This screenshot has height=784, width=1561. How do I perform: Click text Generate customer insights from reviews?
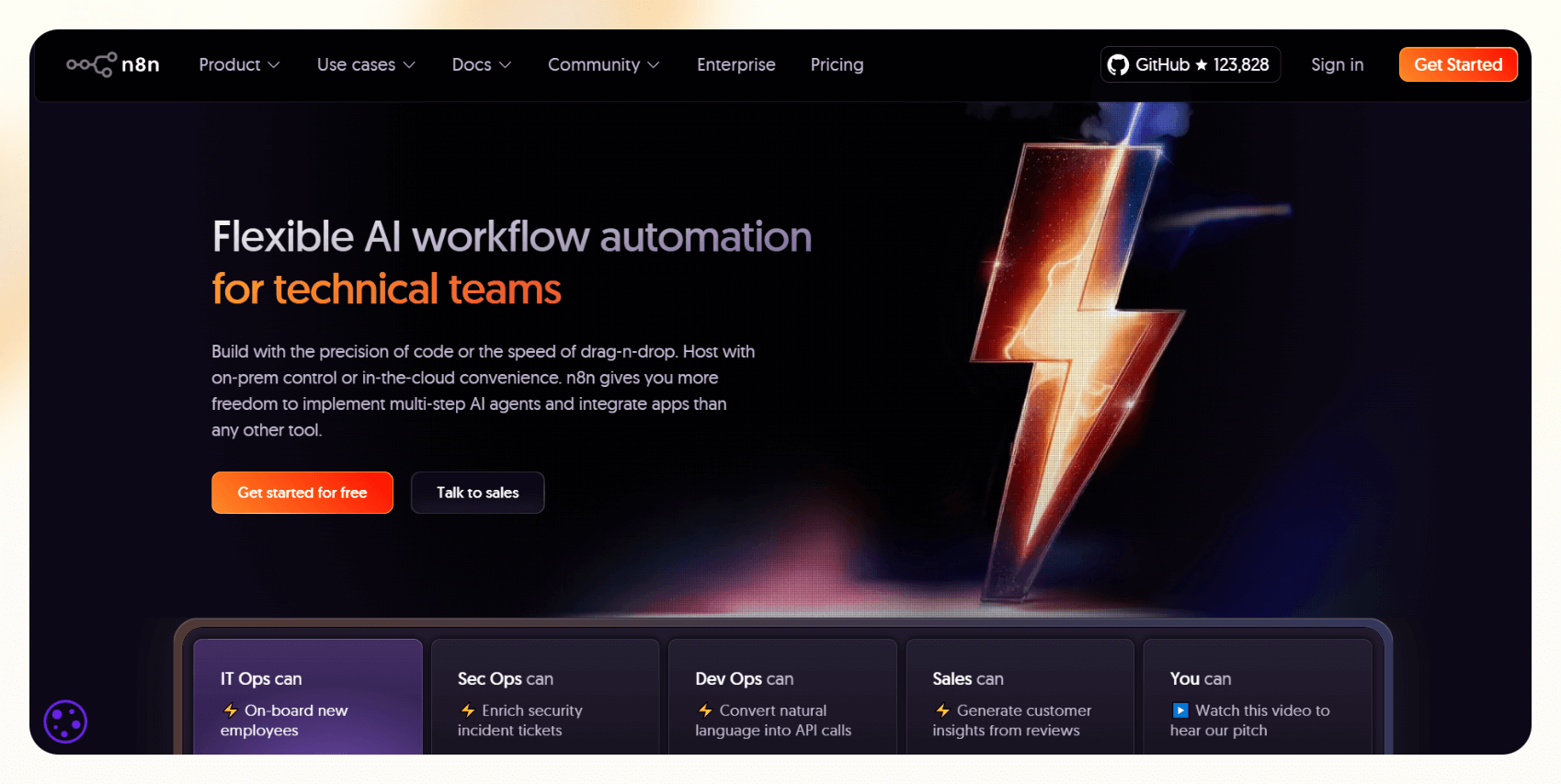(x=1012, y=721)
